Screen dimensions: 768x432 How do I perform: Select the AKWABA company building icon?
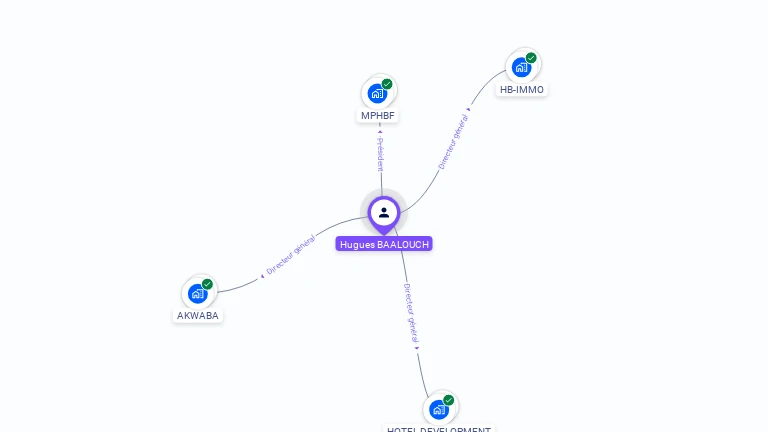(x=197, y=293)
